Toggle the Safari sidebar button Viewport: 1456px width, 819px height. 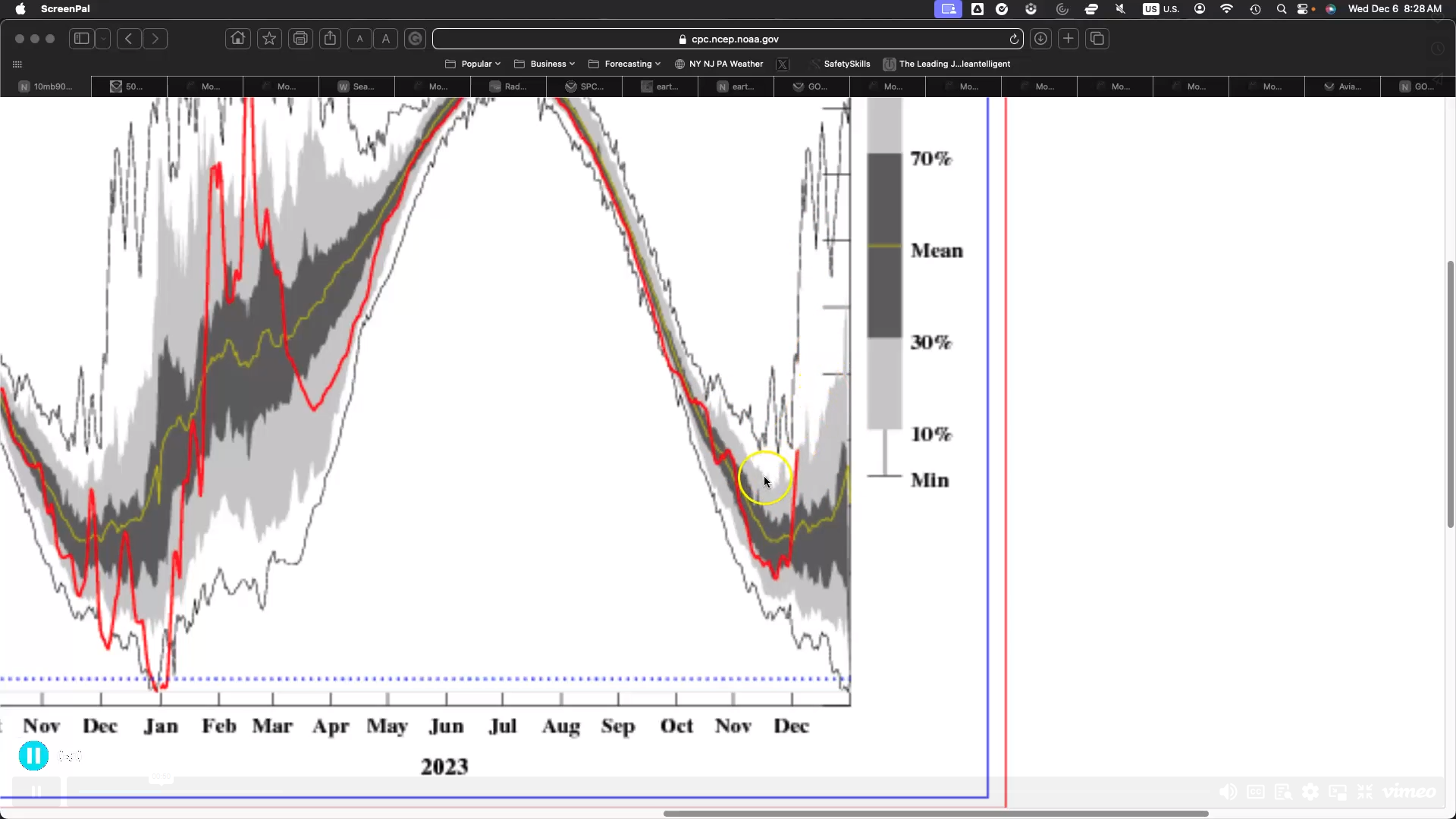pyautogui.click(x=82, y=39)
